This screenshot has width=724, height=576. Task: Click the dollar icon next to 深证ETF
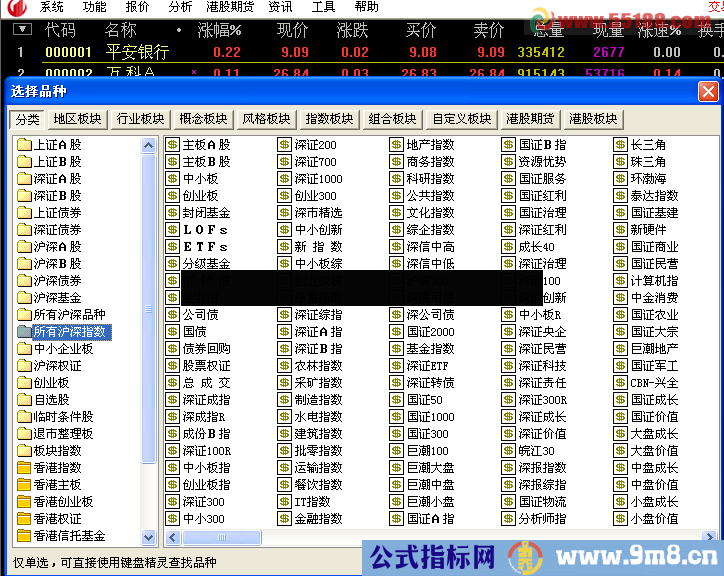(x=396, y=366)
